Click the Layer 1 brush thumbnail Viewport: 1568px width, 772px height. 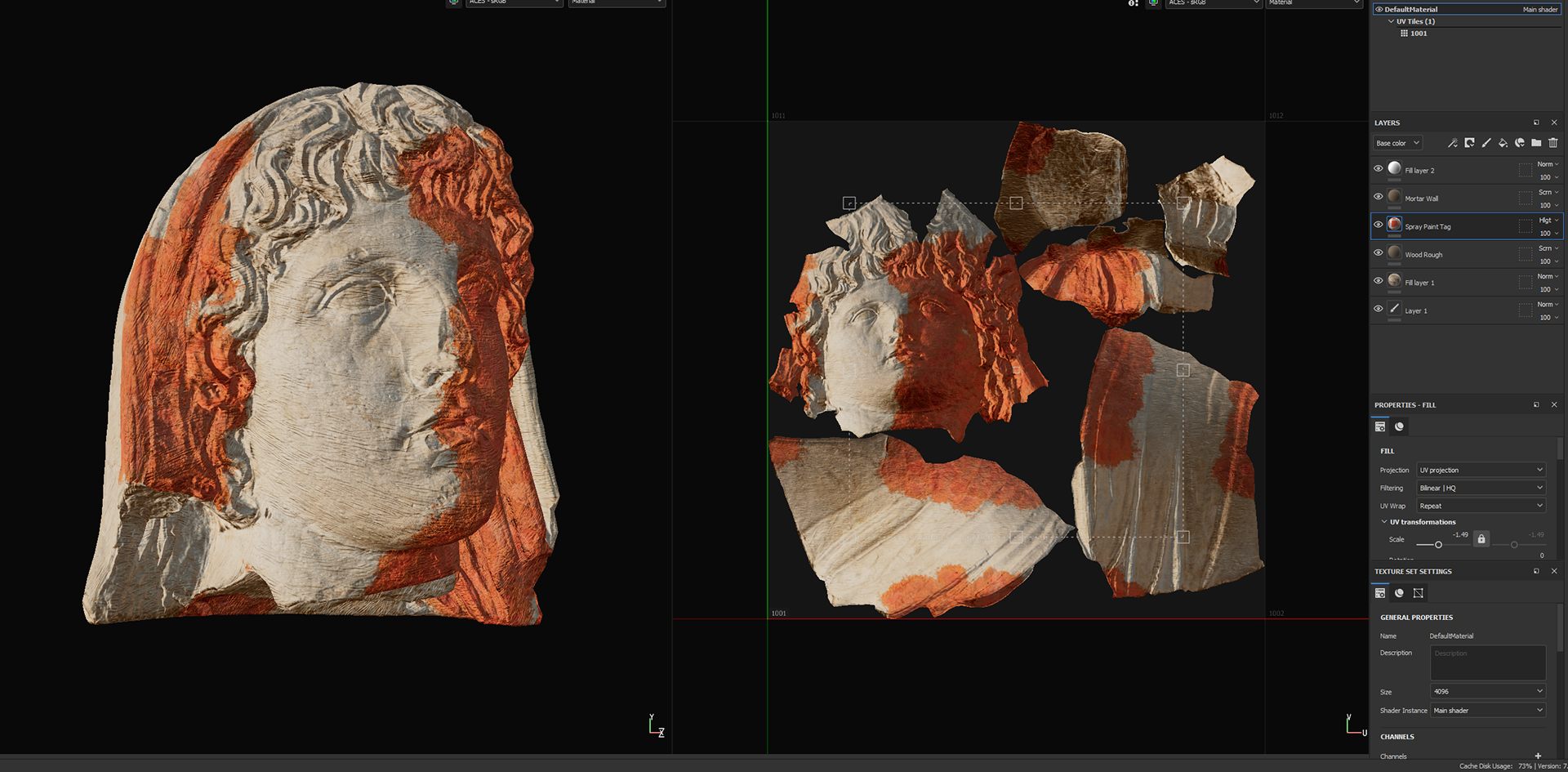pos(1395,308)
